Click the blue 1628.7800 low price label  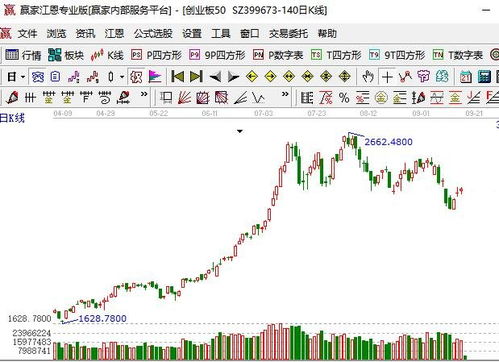102,319
